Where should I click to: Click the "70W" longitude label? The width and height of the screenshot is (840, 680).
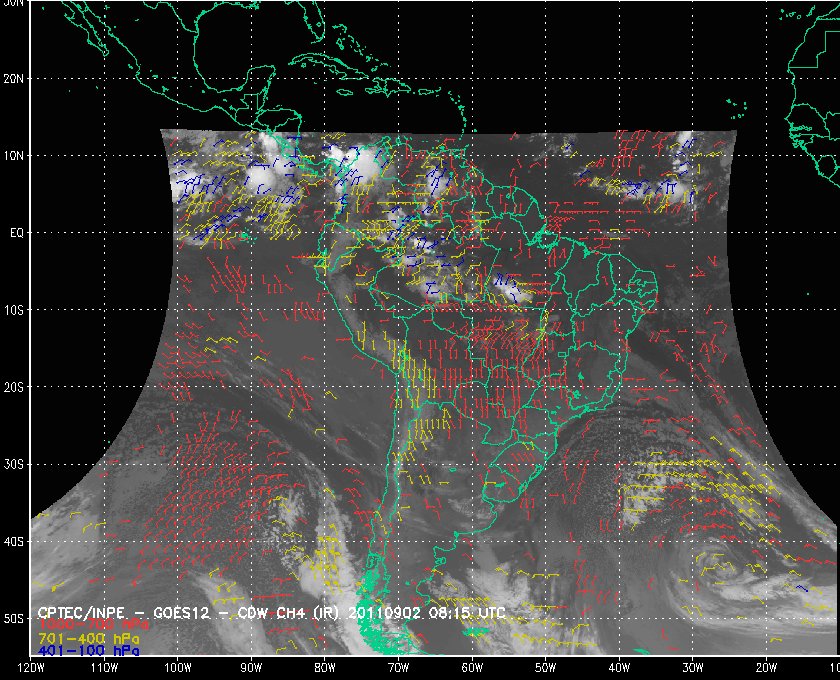click(398, 668)
